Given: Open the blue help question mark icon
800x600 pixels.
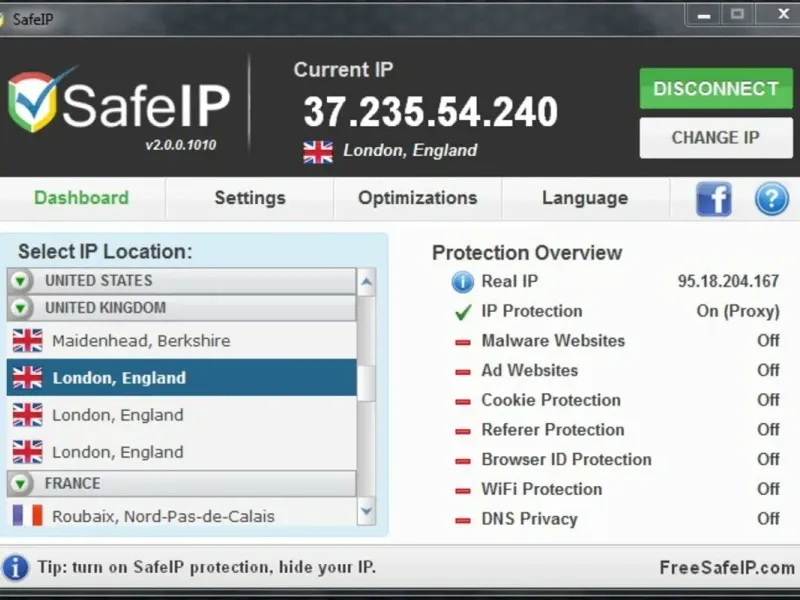Looking at the screenshot, I should [x=772, y=198].
